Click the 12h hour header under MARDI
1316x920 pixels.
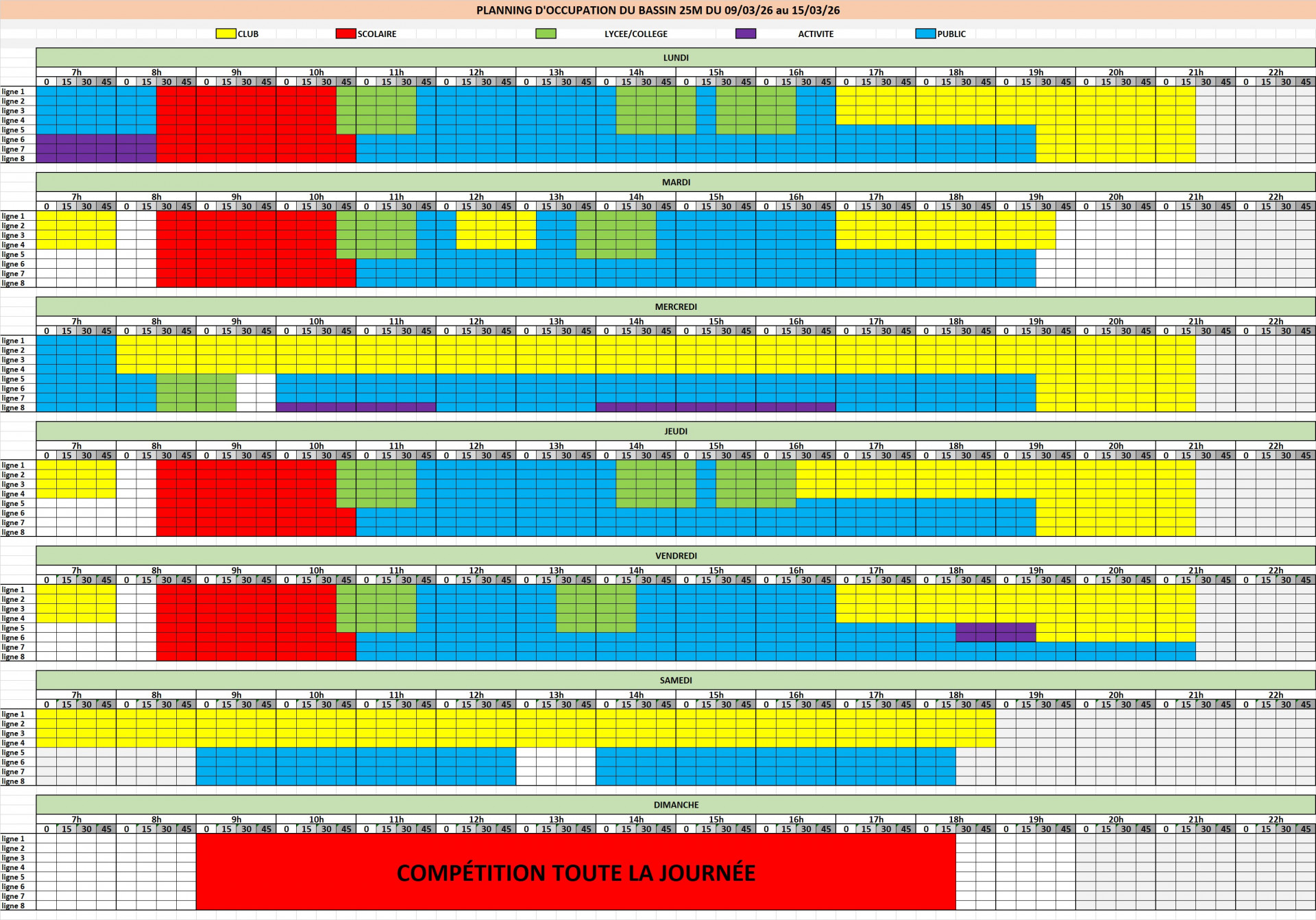(x=476, y=197)
